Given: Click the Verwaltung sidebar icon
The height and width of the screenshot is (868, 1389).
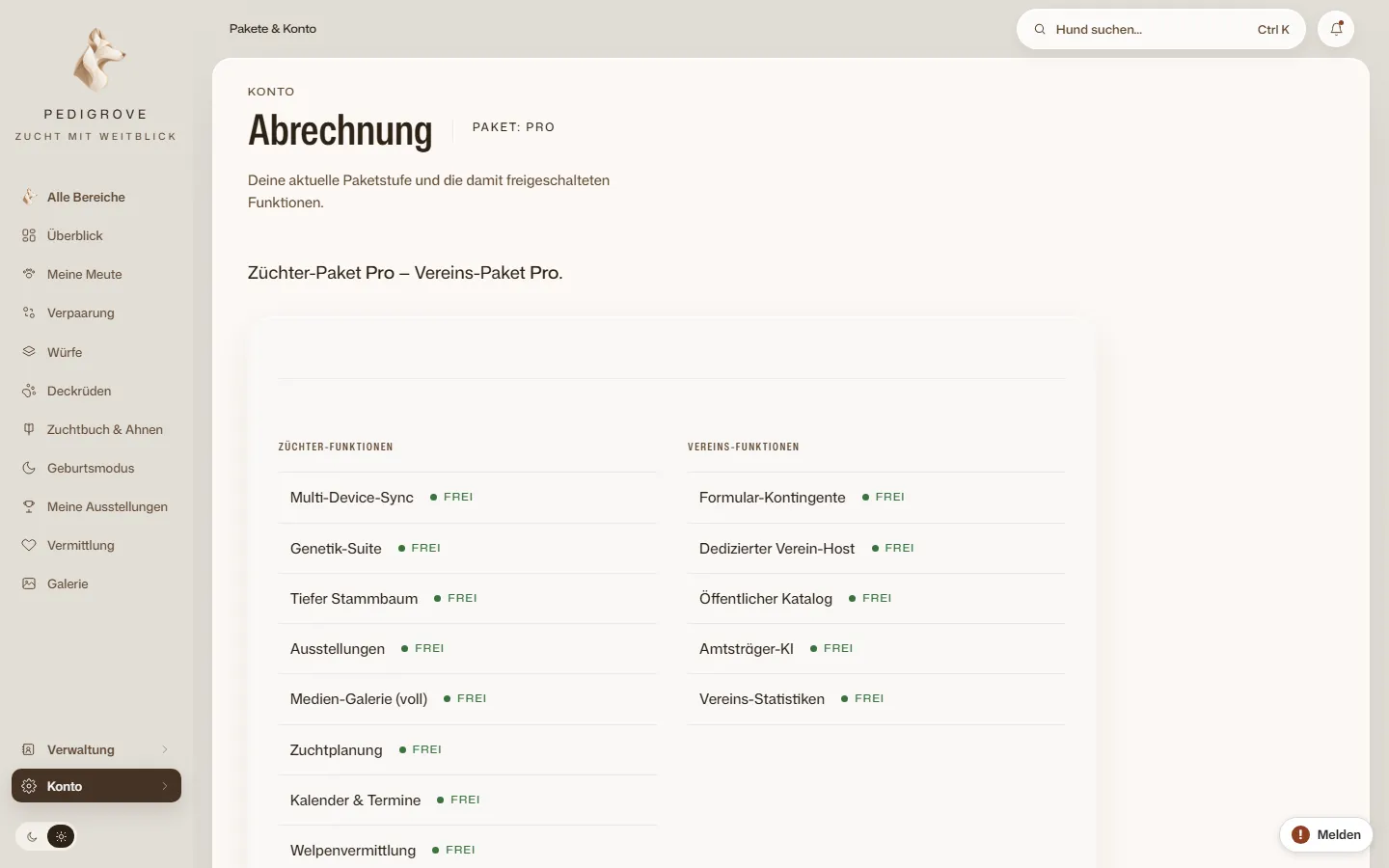Looking at the screenshot, I should pyautogui.click(x=29, y=749).
